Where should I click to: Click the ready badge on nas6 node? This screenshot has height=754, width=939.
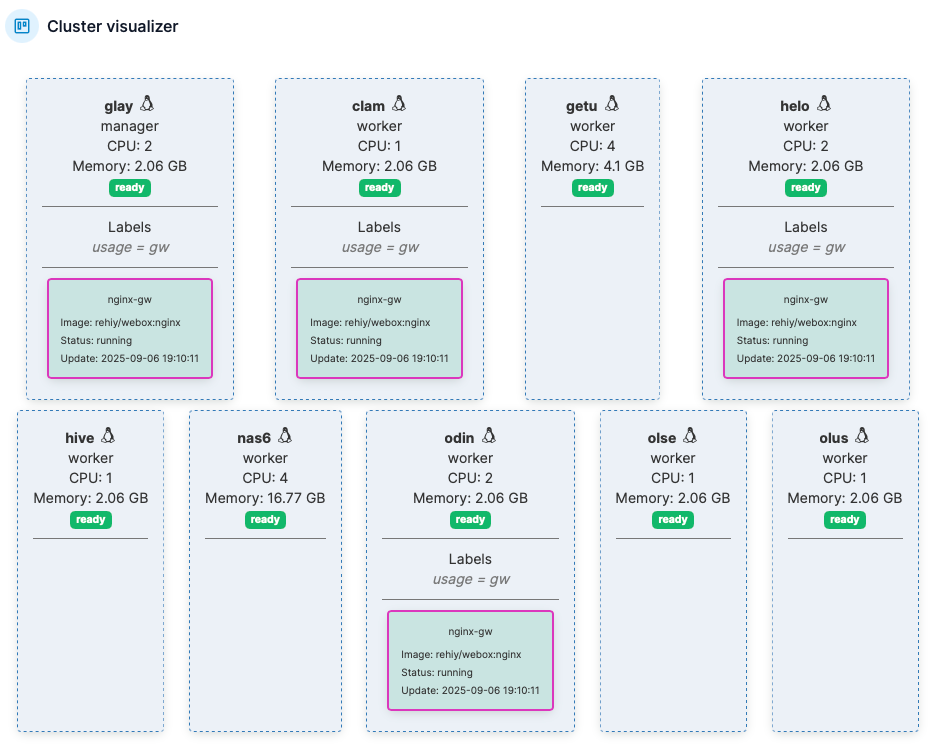pyautogui.click(x=265, y=519)
